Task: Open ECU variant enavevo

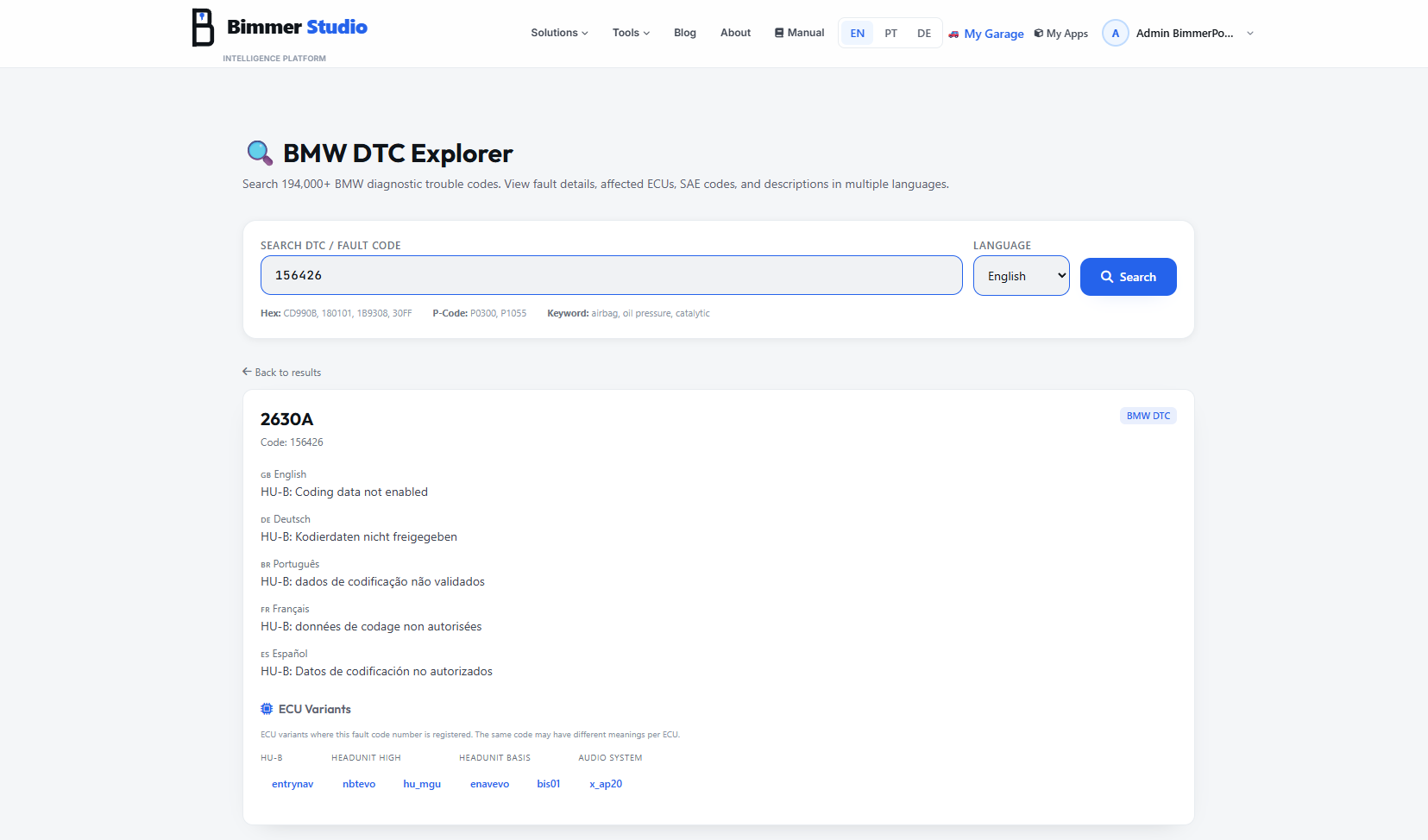Action: (x=489, y=784)
